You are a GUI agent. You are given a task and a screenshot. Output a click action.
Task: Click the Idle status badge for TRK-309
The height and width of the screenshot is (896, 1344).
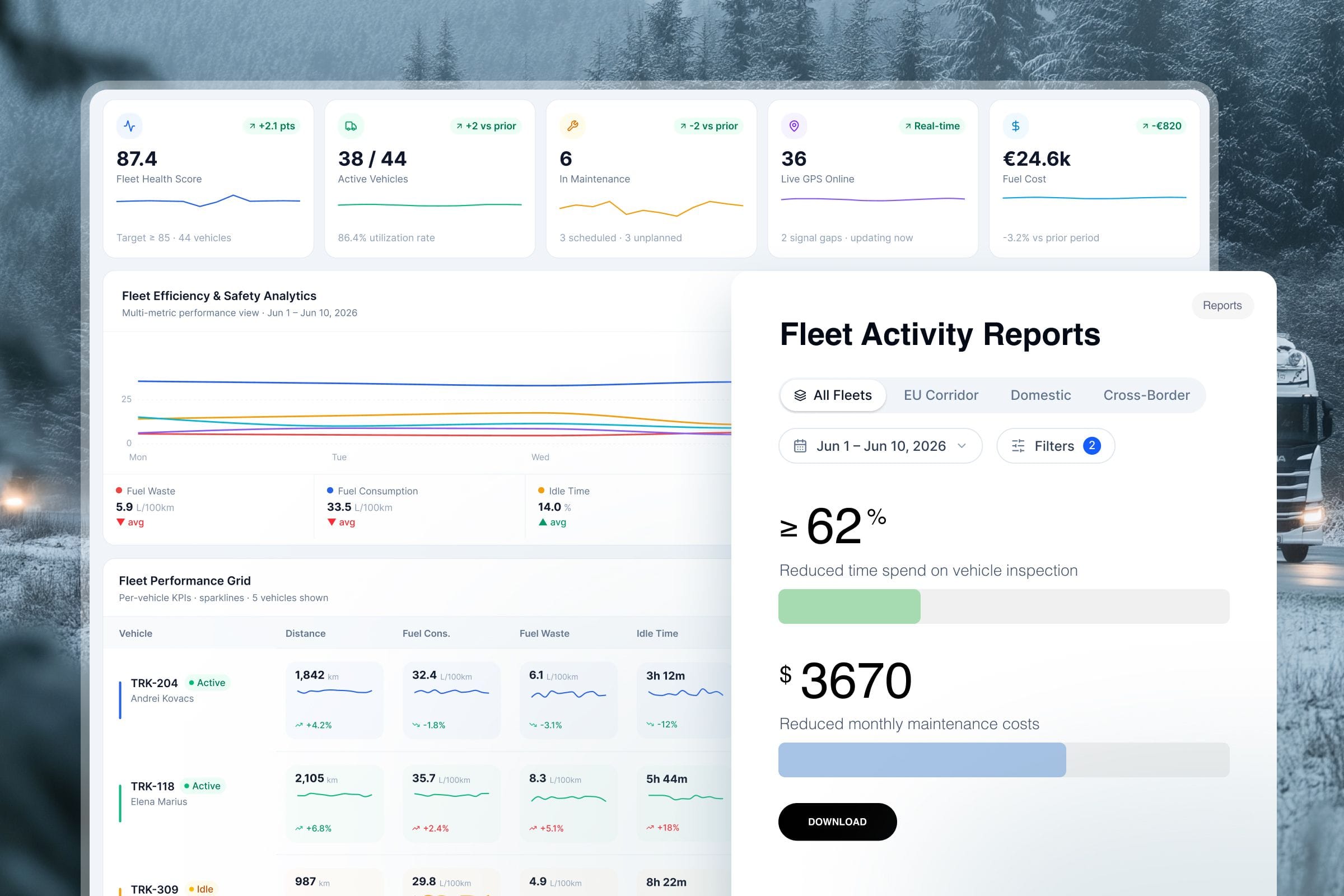[200, 889]
